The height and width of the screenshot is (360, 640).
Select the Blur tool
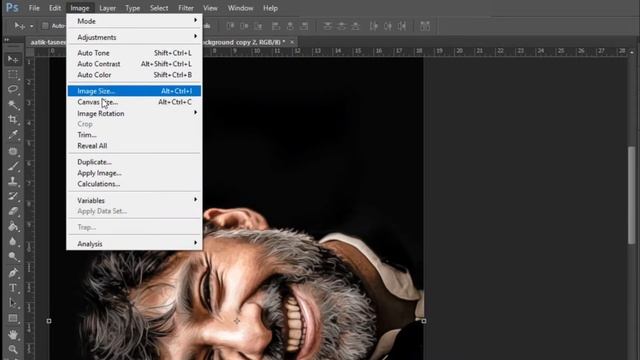coord(13,242)
